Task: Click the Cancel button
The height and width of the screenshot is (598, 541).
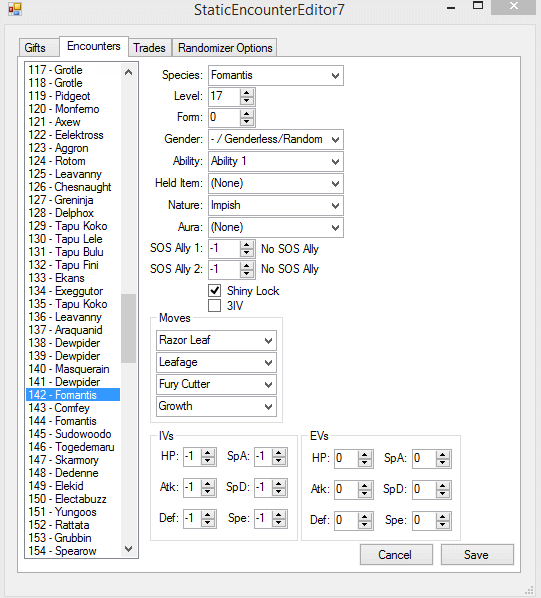Action: (396, 555)
